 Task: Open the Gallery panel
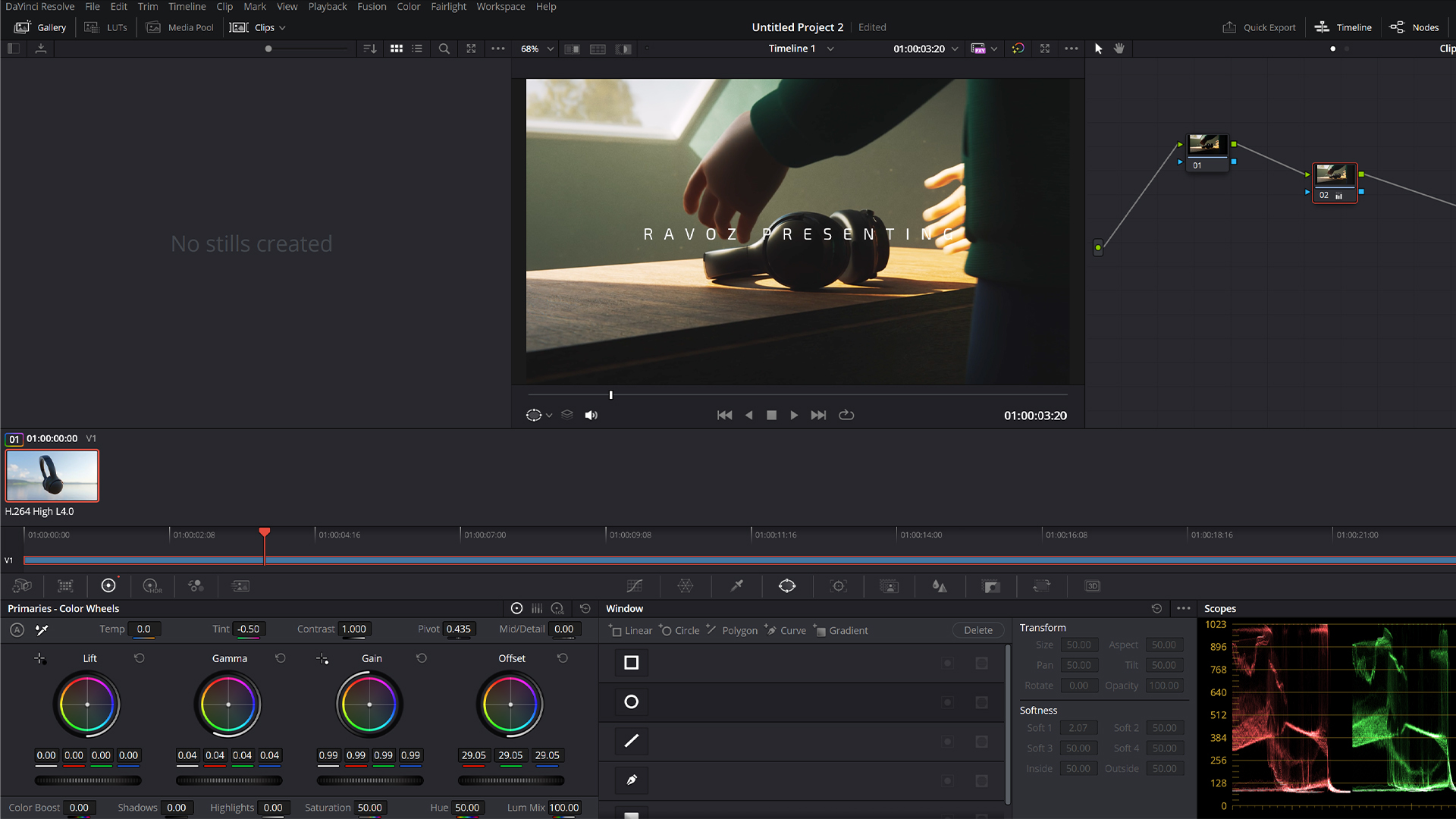pos(41,27)
